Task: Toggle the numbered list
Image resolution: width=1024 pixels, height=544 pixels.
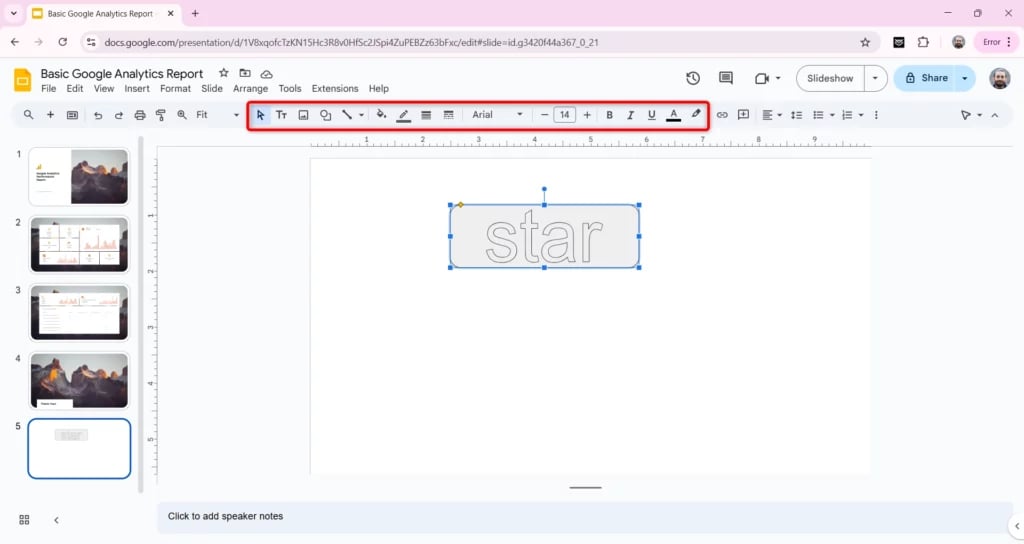Action: (847, 115)
